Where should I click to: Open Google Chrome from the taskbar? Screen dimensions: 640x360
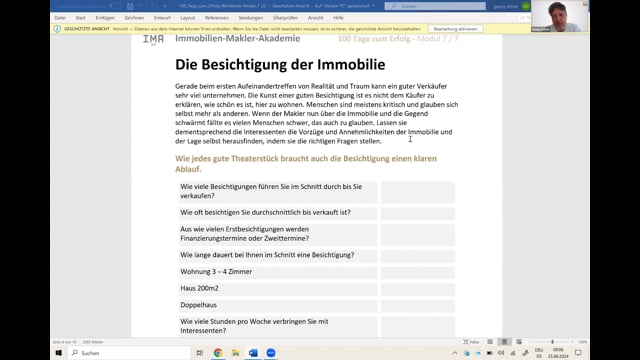click(218, 353)
